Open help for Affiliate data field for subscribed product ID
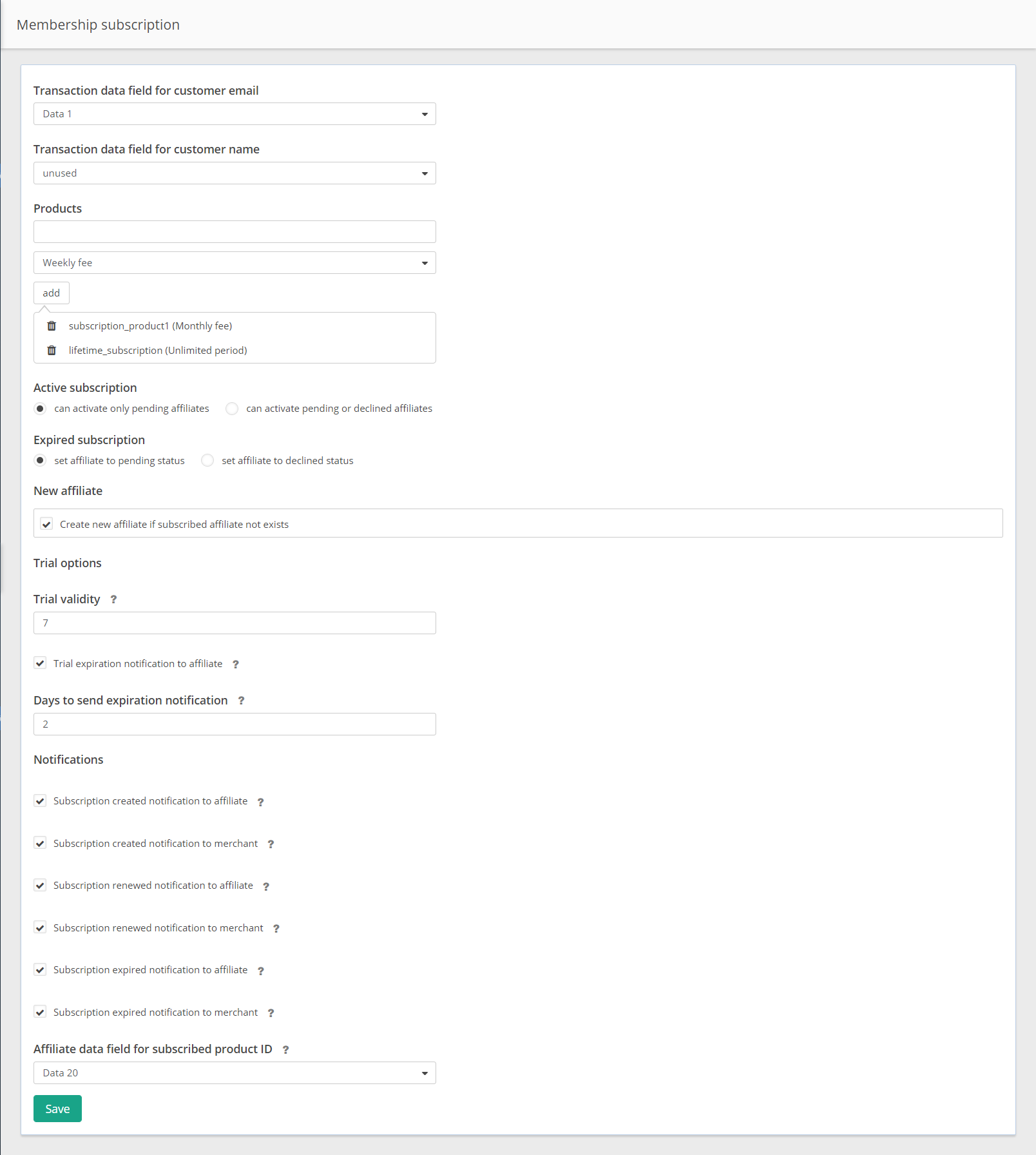Viewport: 1036px width, 1155px height. [285, 1049]
